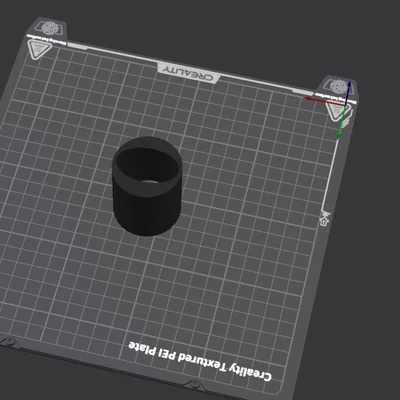Select the black cylinder model on the plate
The width and height of the screenshot is (400, 400).
(x=147, y=186)
